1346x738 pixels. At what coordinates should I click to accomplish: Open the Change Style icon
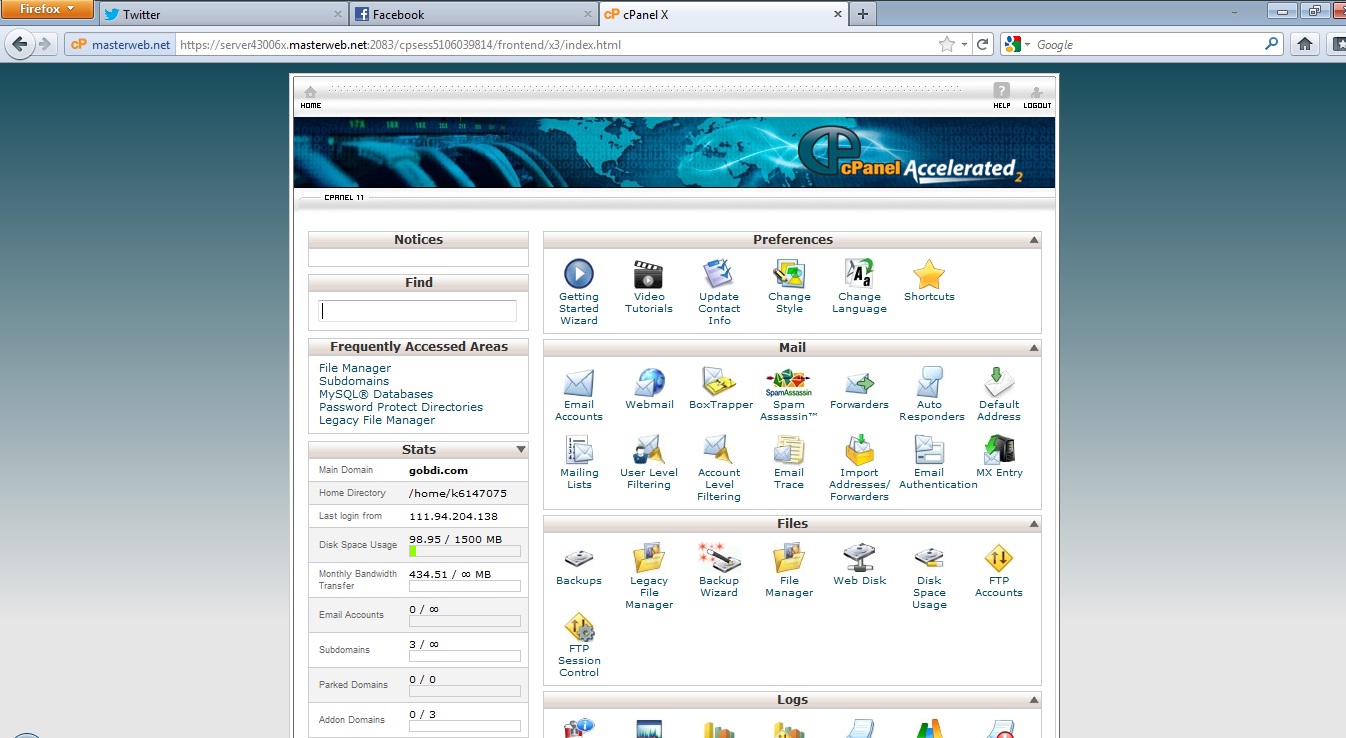click(x=789, y=274)
